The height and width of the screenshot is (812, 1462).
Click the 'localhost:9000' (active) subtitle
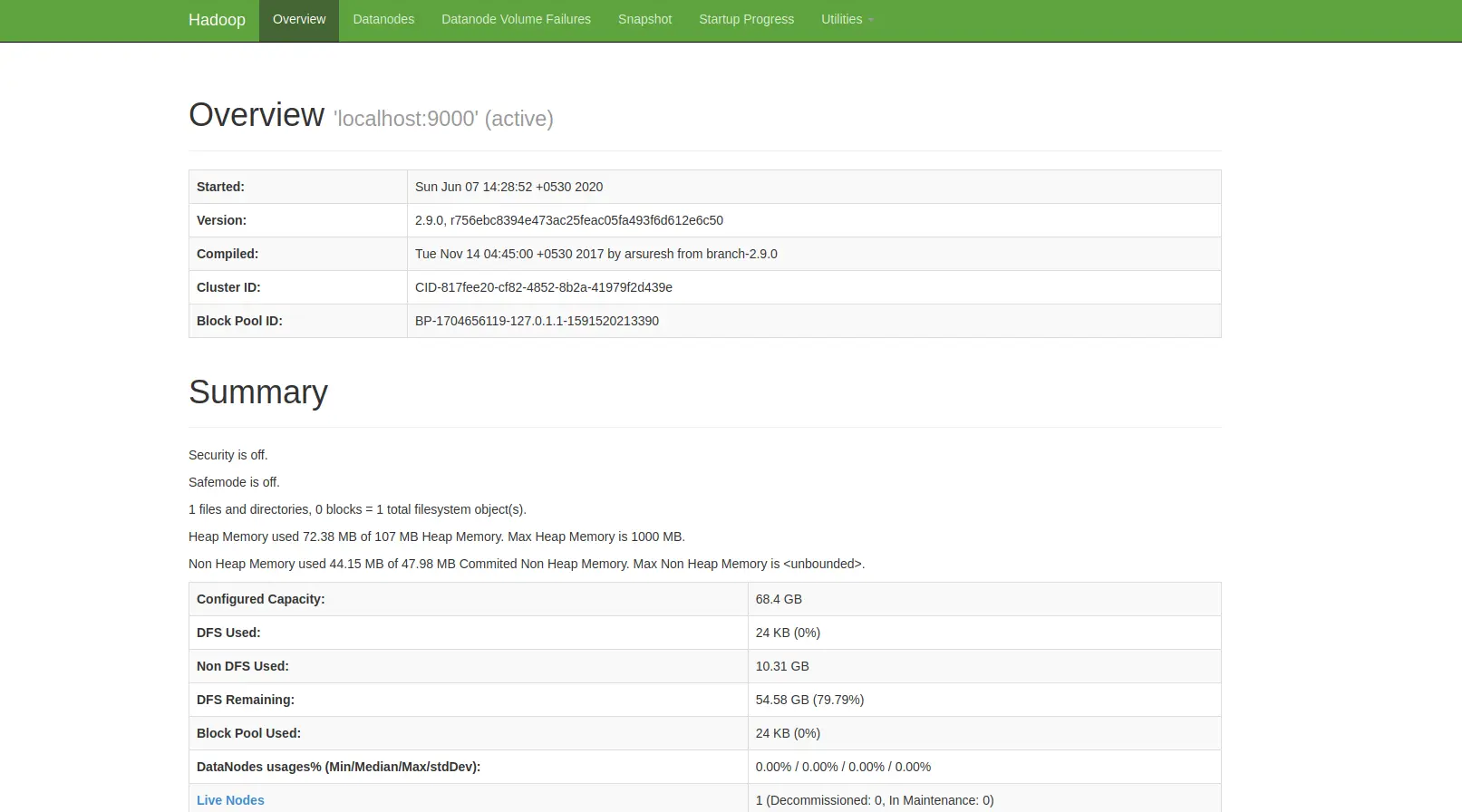(x=443, y=119)
